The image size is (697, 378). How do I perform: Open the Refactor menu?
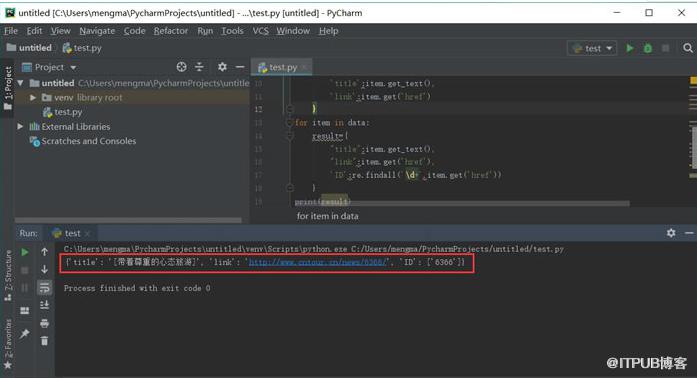(171, 31)
